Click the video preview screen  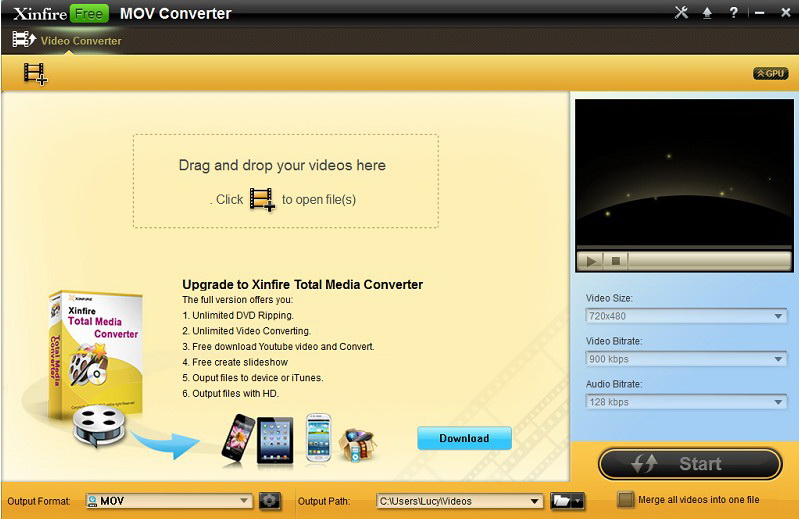pyautogui.click(x=684, y=173)
